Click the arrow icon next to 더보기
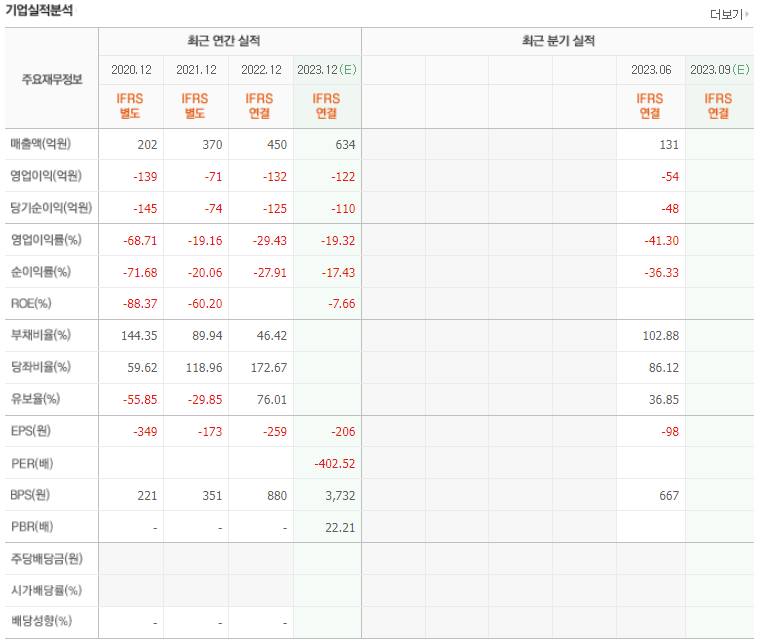The image size is (763, 642). [x=747, y=14]
